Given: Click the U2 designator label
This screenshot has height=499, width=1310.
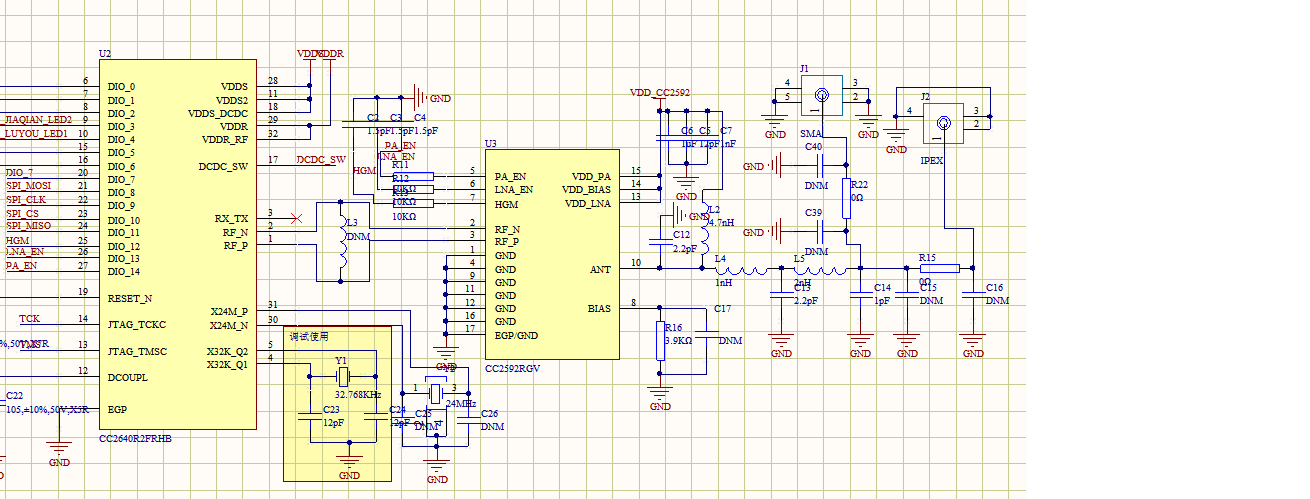Looking at the screenshot, I should click(x=105, y=53).
